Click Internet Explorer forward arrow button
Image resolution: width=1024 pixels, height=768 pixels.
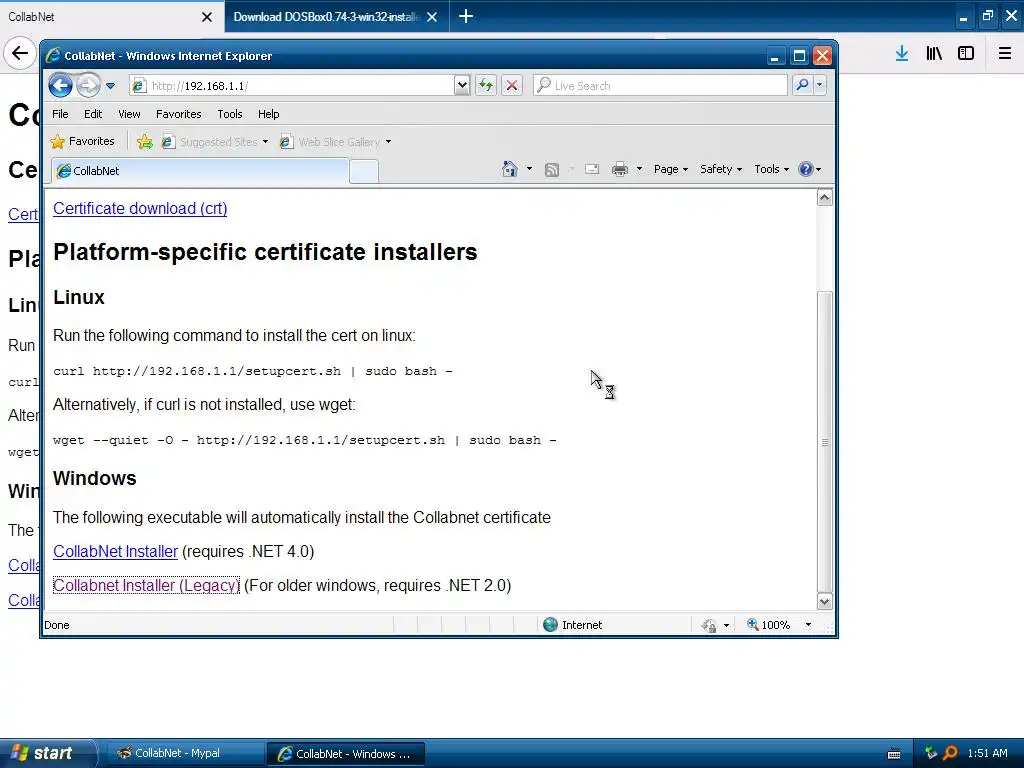88,86
